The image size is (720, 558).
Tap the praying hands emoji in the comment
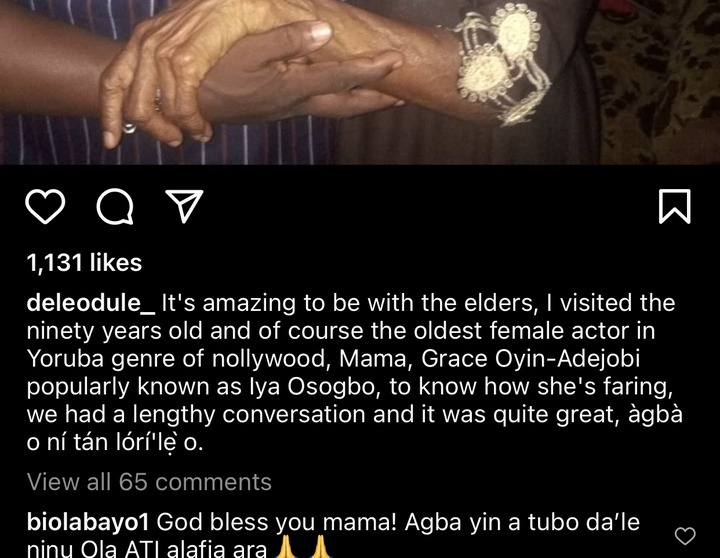point(303,547)
